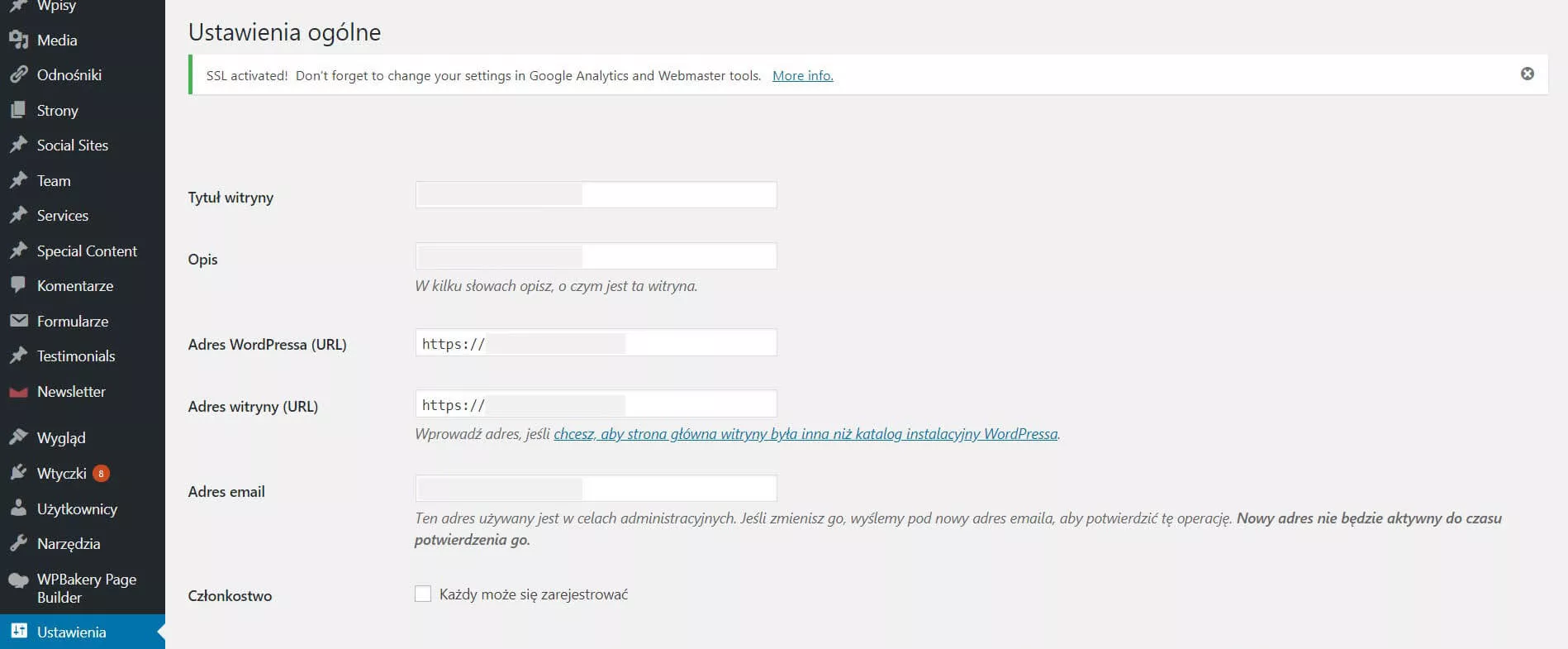Click the Special Content pin icon
The width and height of the screenshot is (1568, 649).
point(18,251)
